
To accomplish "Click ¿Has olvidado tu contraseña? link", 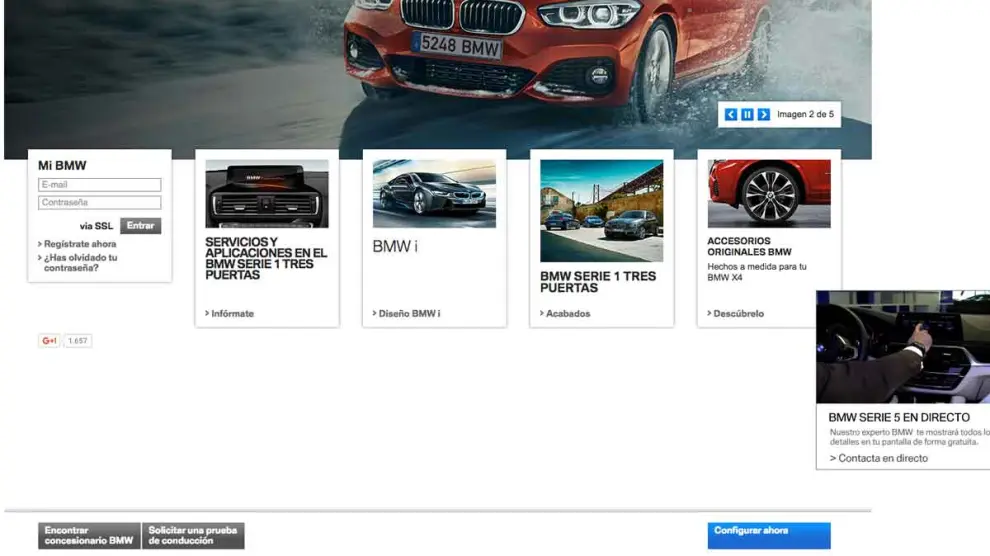I will pyautogui.click(x=80, y=263).
